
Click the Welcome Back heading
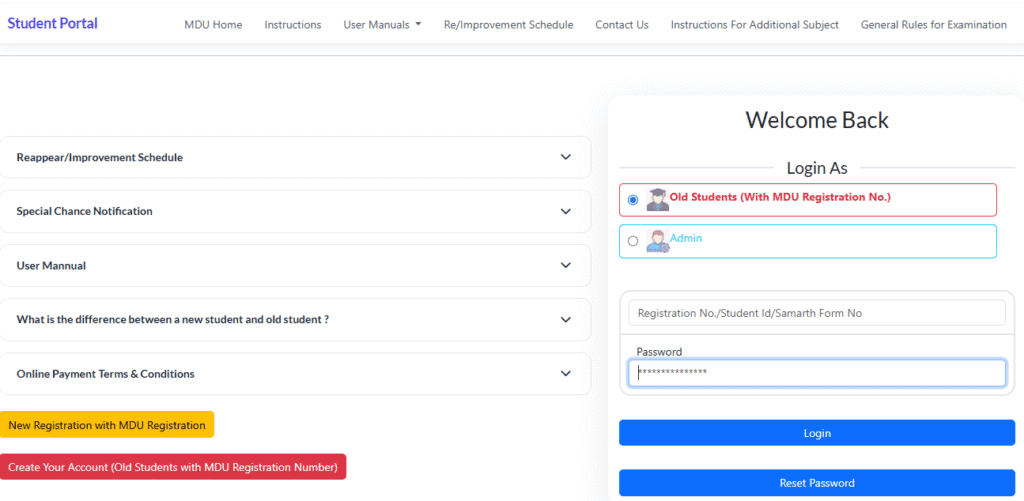click(x=817, y=120)
